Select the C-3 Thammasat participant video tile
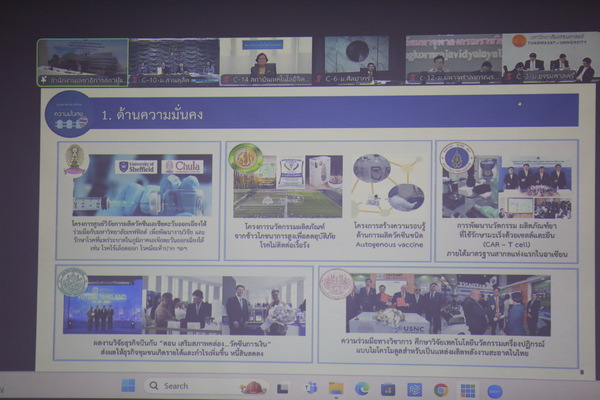 (551, 57)
